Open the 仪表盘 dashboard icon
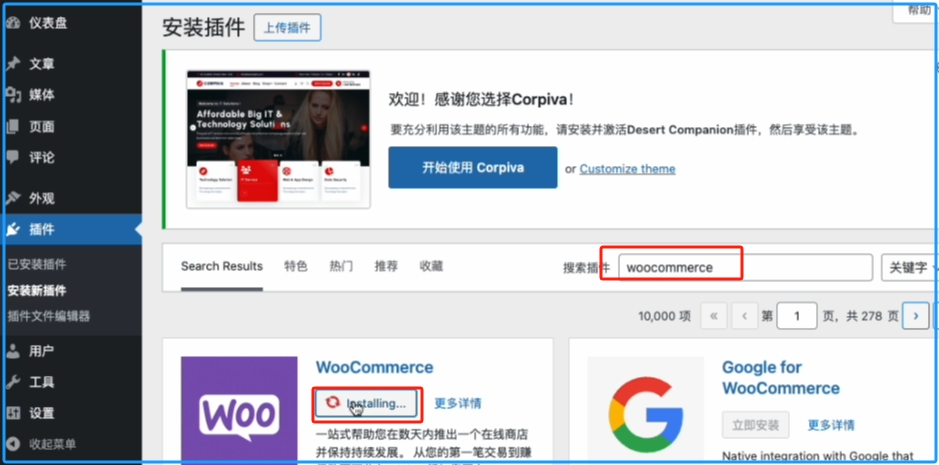 tap(13, 23)
